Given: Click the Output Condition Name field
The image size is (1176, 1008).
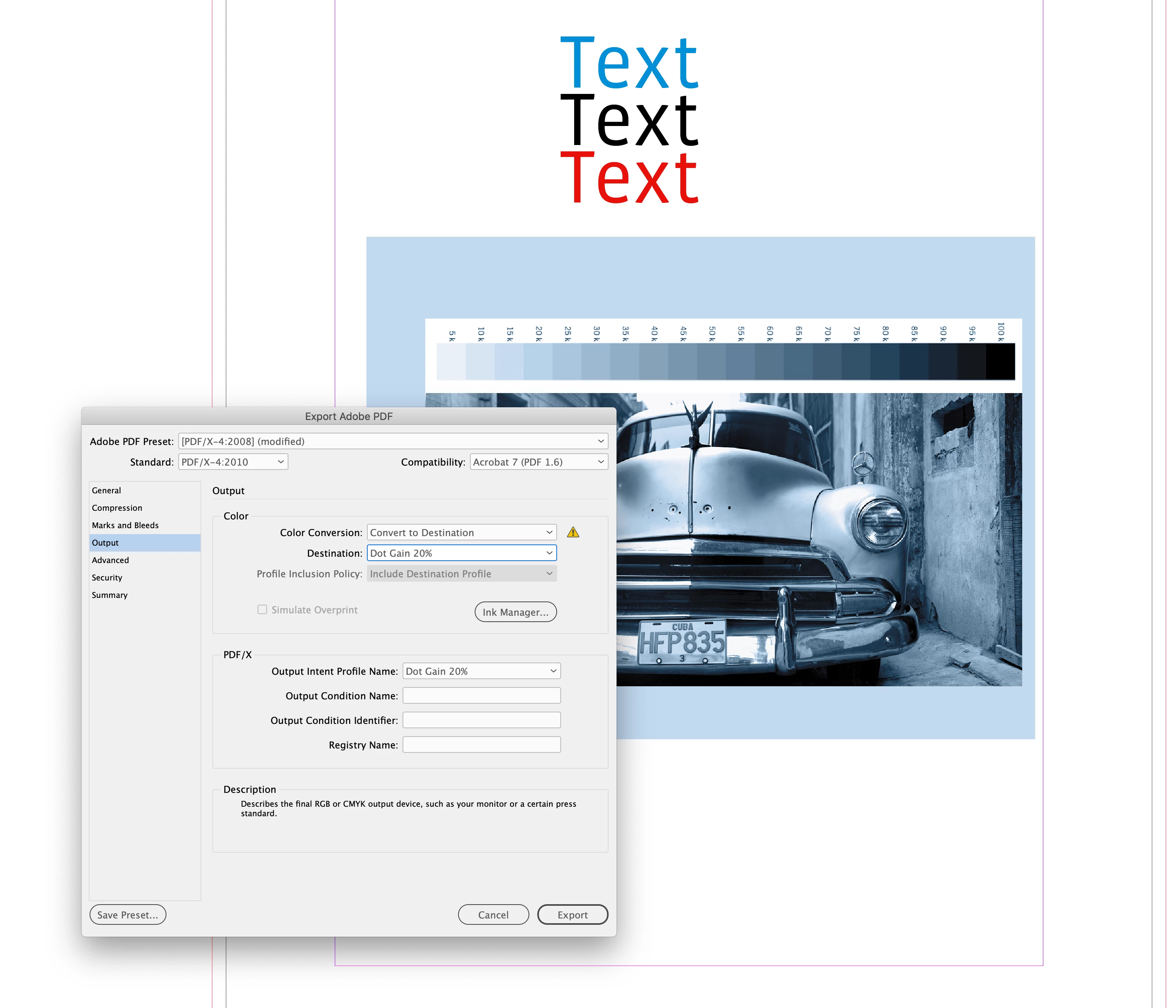Looking at the screenshot, I should pos(481,695).
